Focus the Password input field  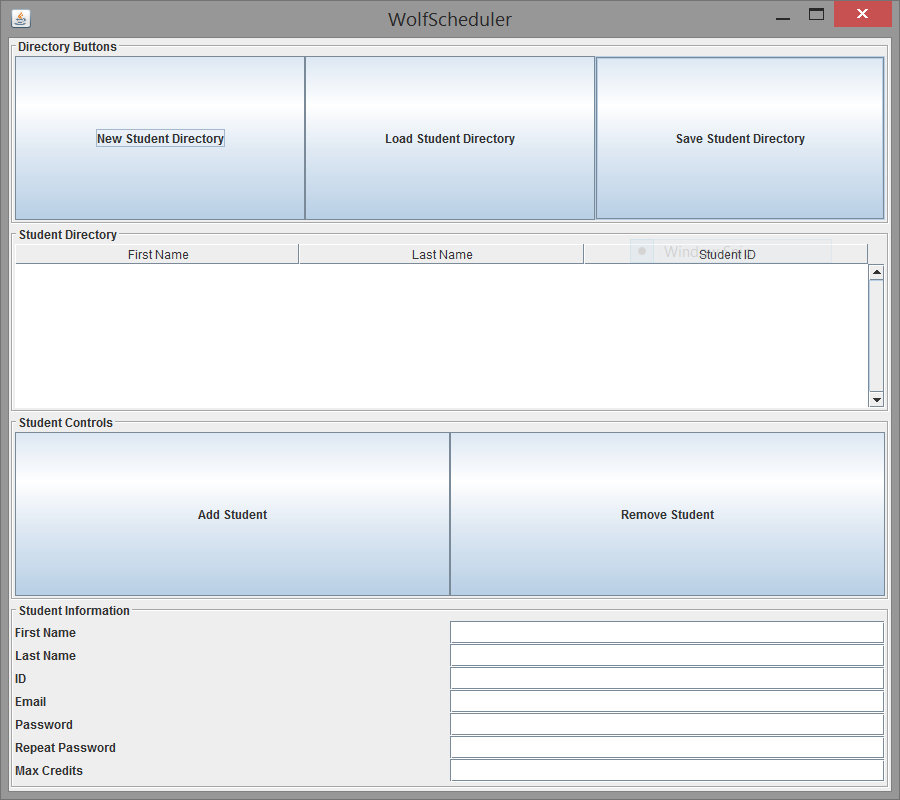(x=666, y=723)
